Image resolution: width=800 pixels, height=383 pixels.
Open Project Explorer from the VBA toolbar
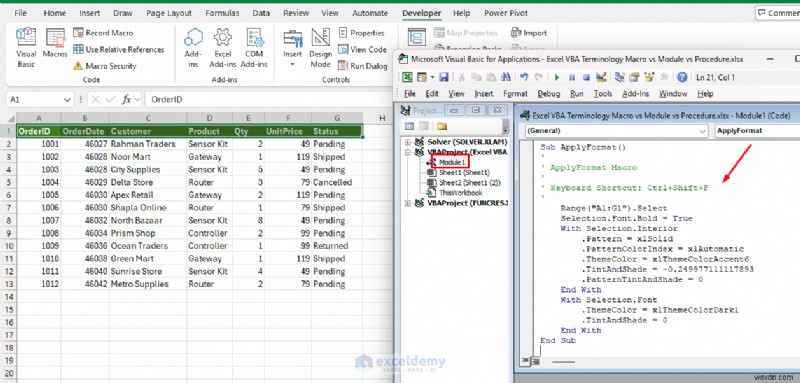[620, 78]
